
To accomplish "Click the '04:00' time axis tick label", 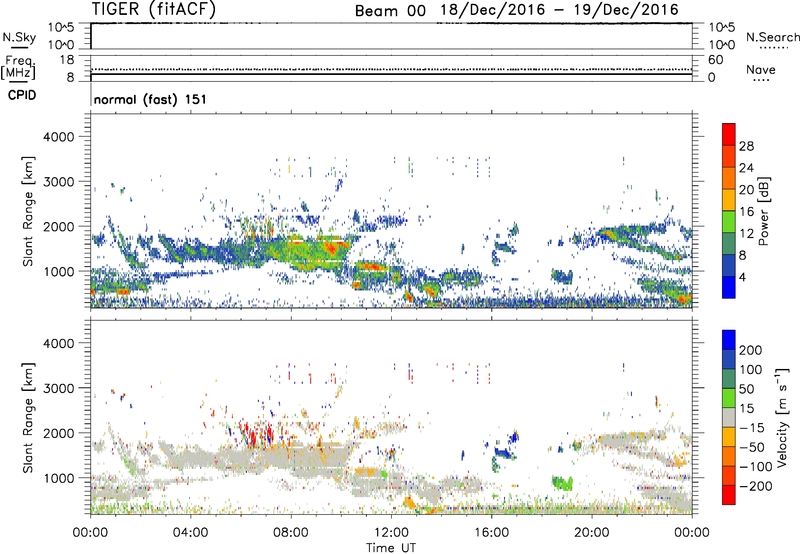I will pyautogui.click(x=190, y=533).
